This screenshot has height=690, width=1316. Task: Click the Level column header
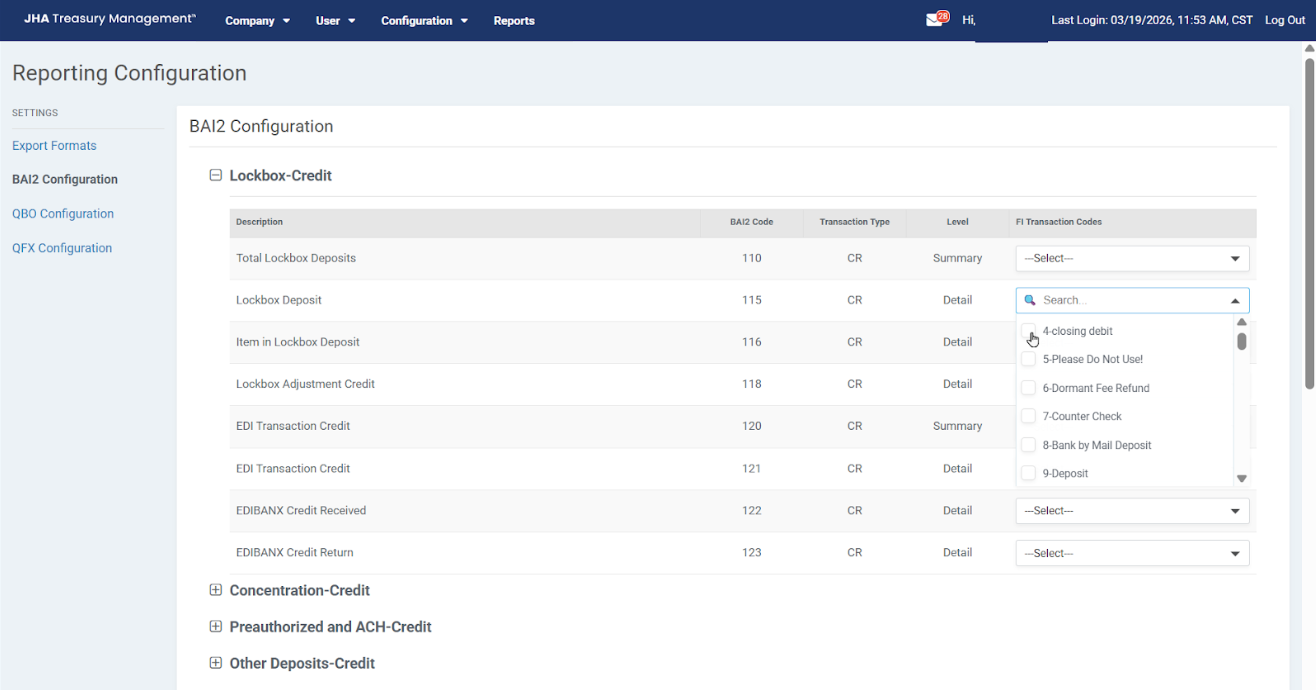(x=957, y=222)
